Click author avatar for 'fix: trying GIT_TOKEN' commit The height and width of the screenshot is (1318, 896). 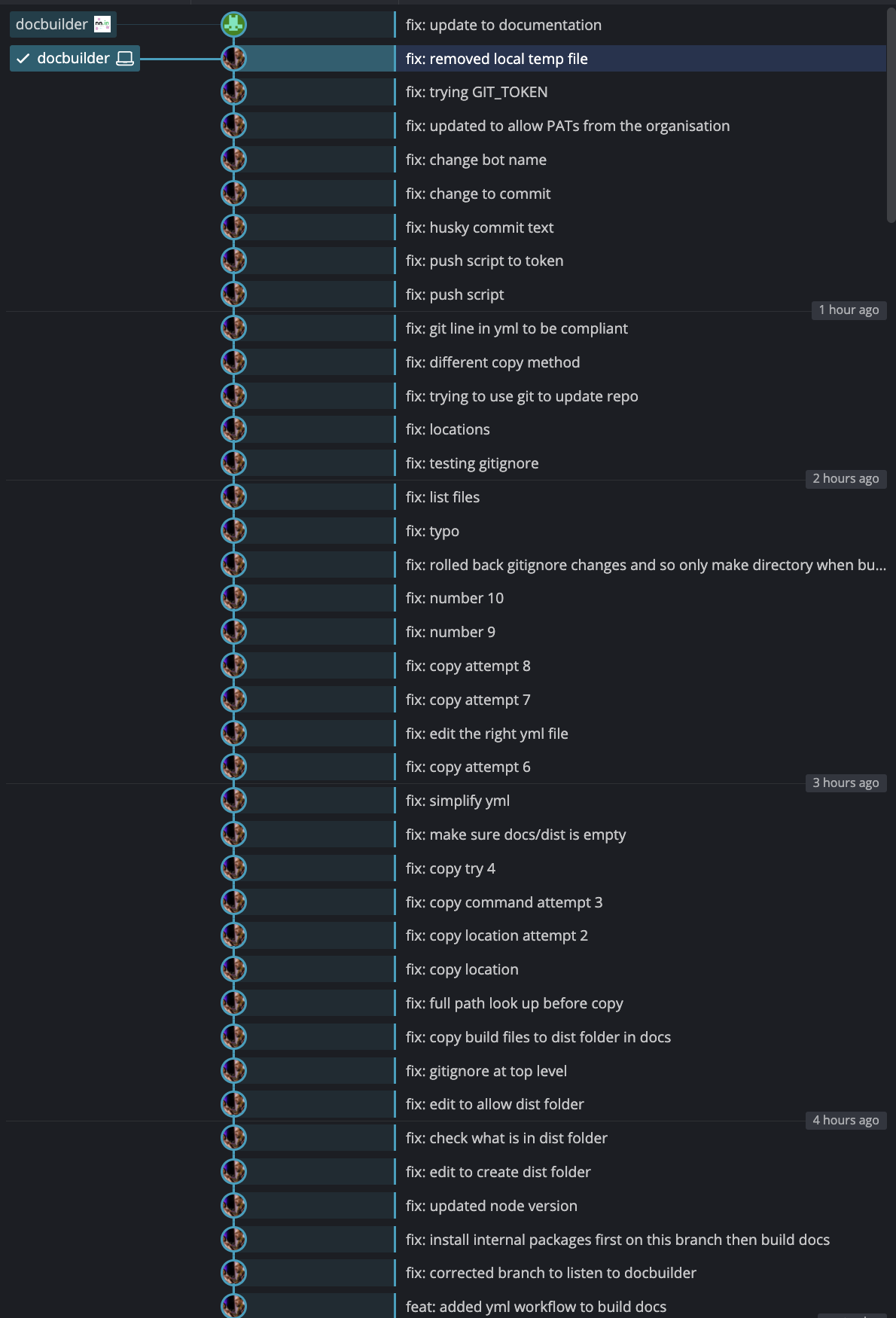(233, 92)
